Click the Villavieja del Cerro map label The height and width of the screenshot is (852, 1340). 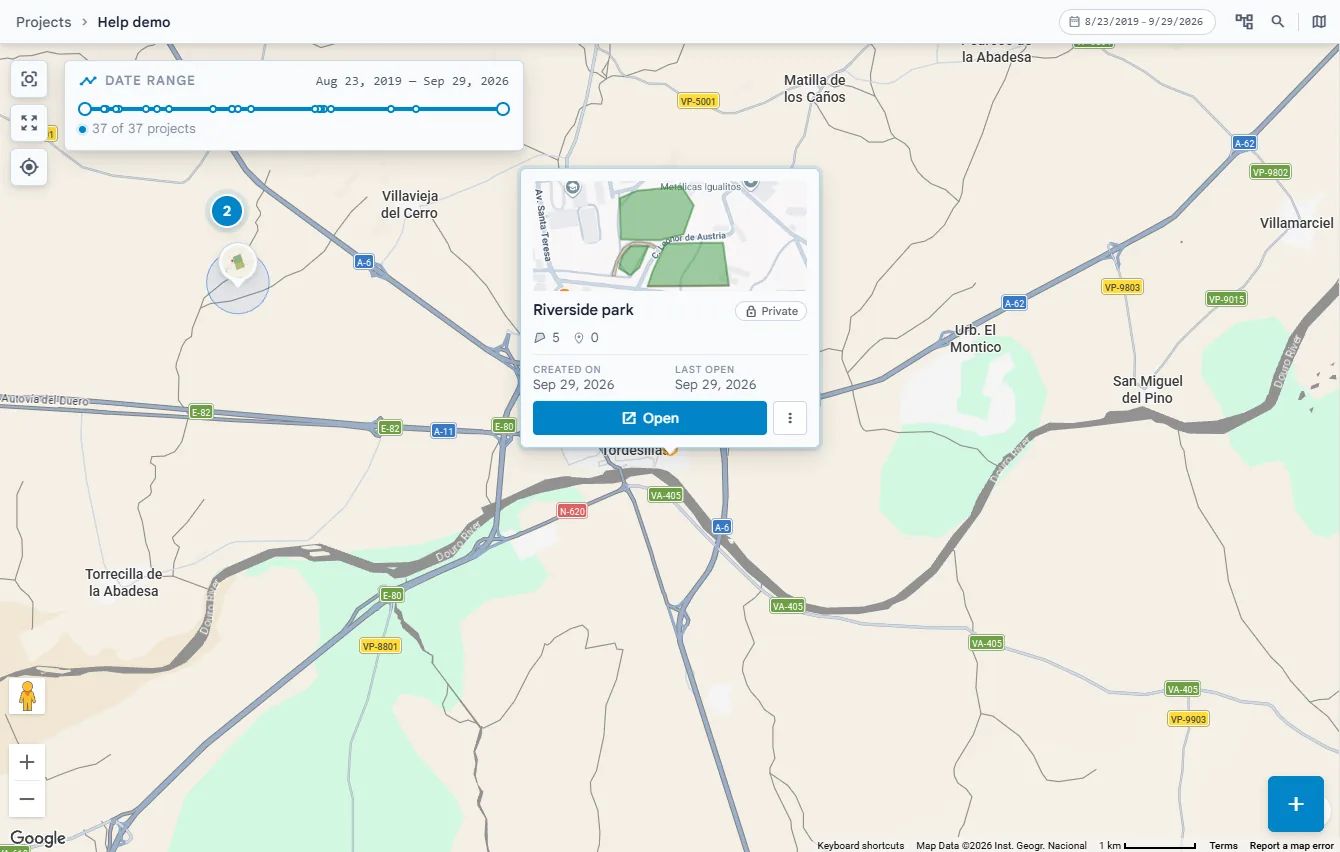(409, 205)
